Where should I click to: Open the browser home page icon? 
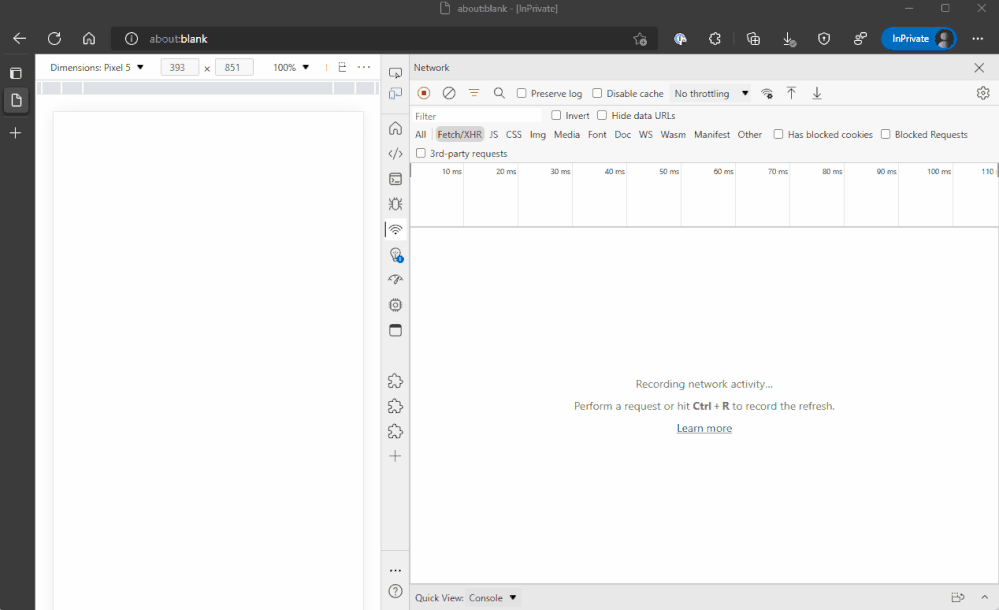point(89,38)
